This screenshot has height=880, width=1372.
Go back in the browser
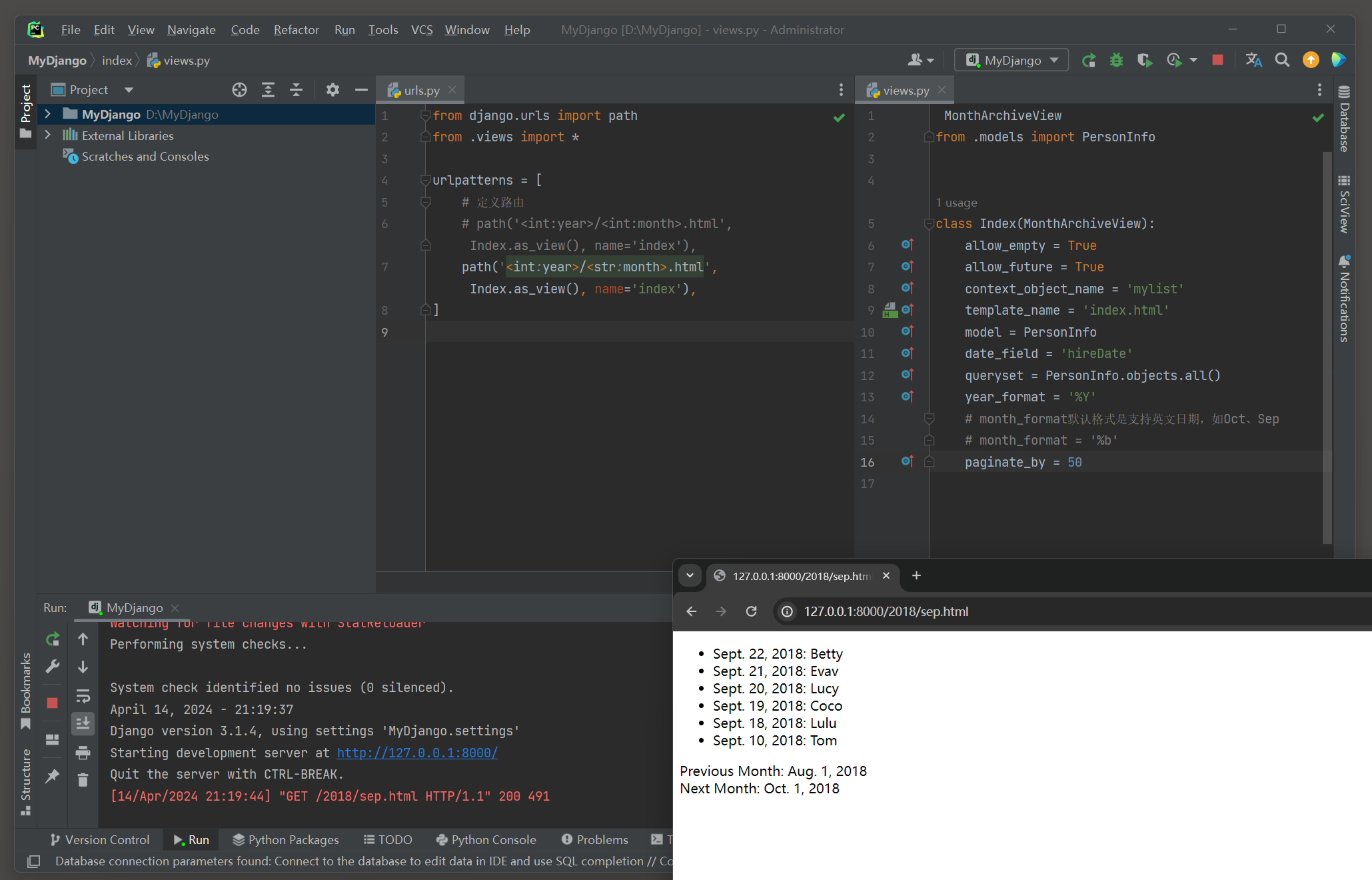click(x=692, y=611)
